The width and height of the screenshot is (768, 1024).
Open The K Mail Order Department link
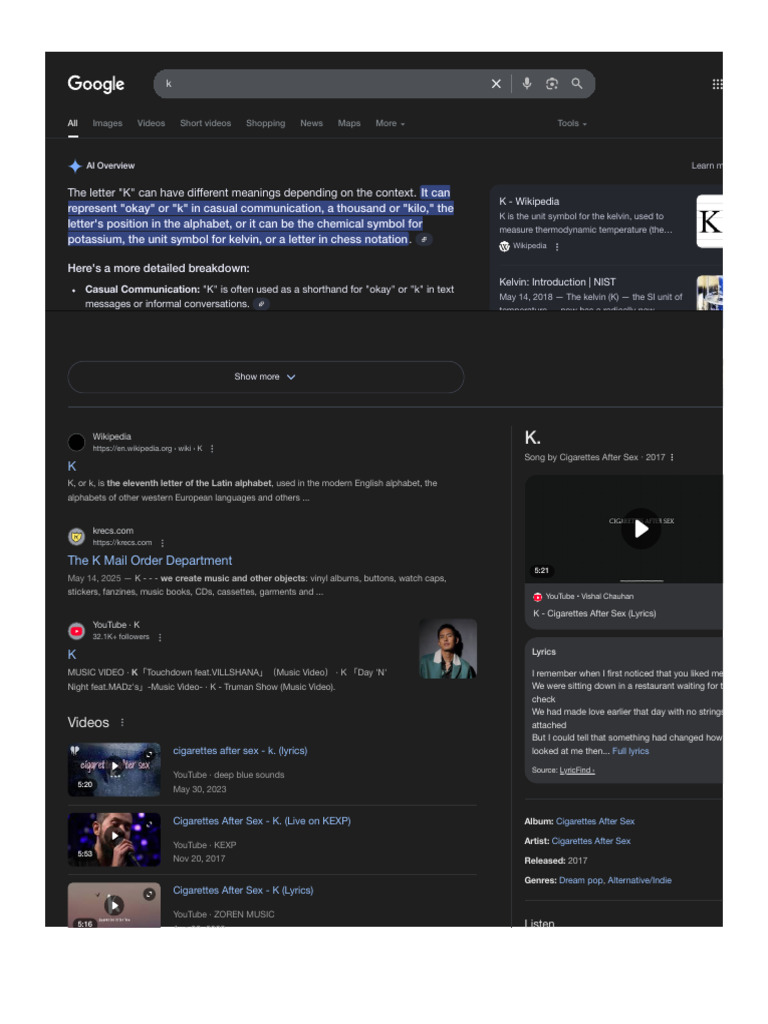point(150,560)
